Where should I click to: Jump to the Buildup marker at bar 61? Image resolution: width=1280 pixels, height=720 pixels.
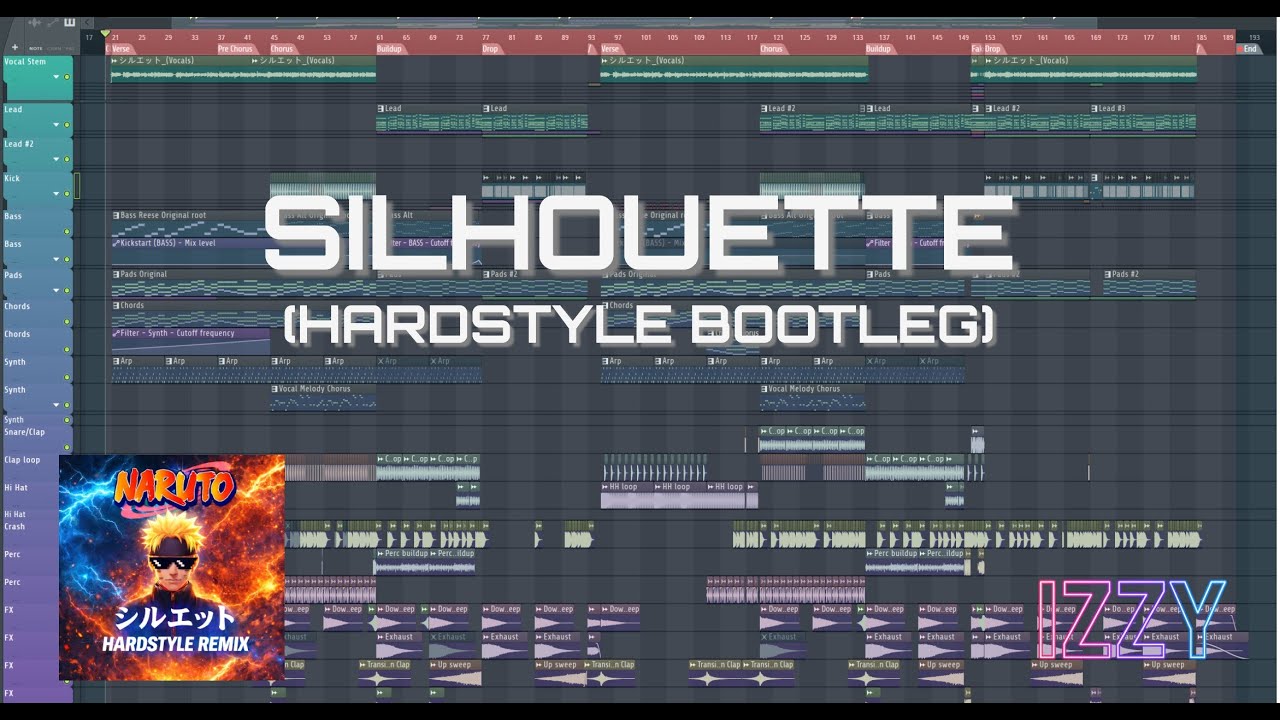tap(389, 48)
